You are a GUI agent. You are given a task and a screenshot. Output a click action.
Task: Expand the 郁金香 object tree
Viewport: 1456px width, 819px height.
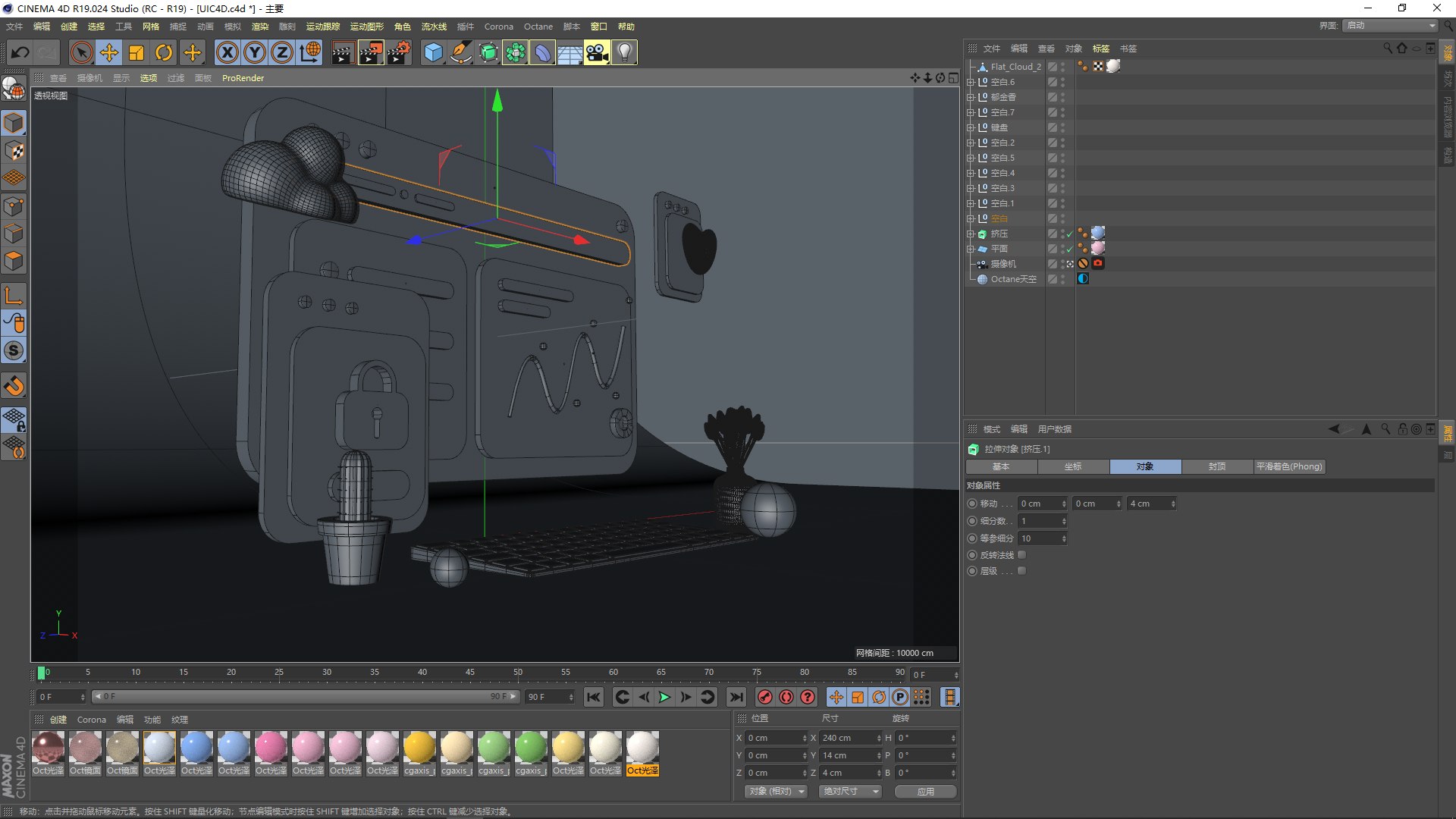point(970,97)
